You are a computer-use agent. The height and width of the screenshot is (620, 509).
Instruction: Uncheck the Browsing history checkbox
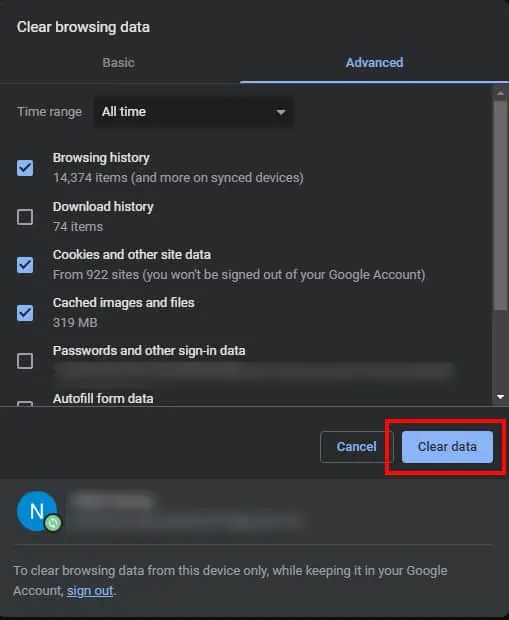(25, 168)
